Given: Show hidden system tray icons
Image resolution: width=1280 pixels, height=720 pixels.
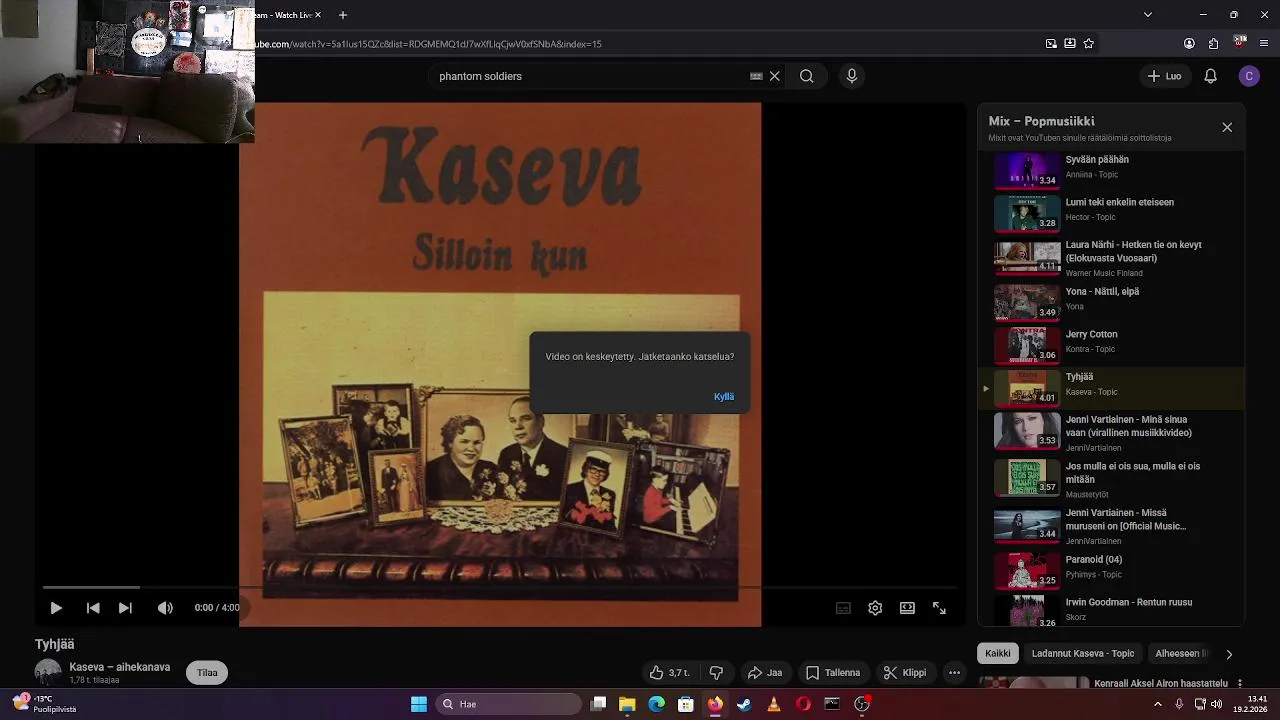Looking at the screenshot, I should (x=1158, y=704).
